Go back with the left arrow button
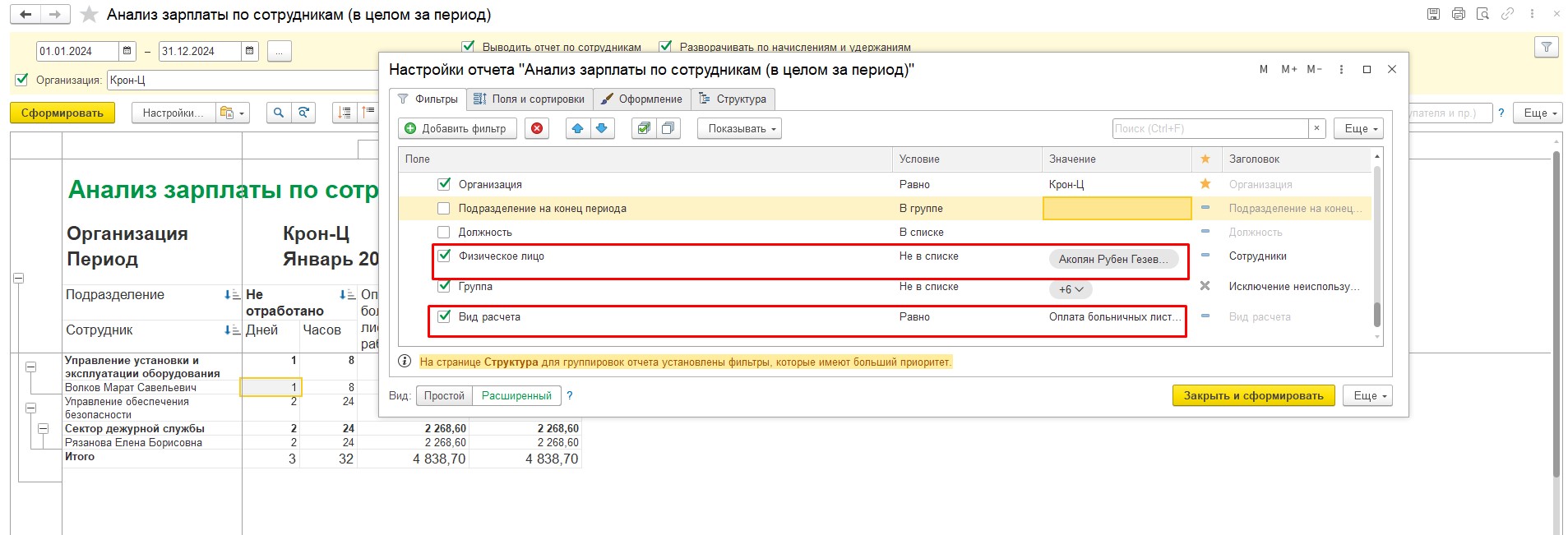 [x=26, y=15]
